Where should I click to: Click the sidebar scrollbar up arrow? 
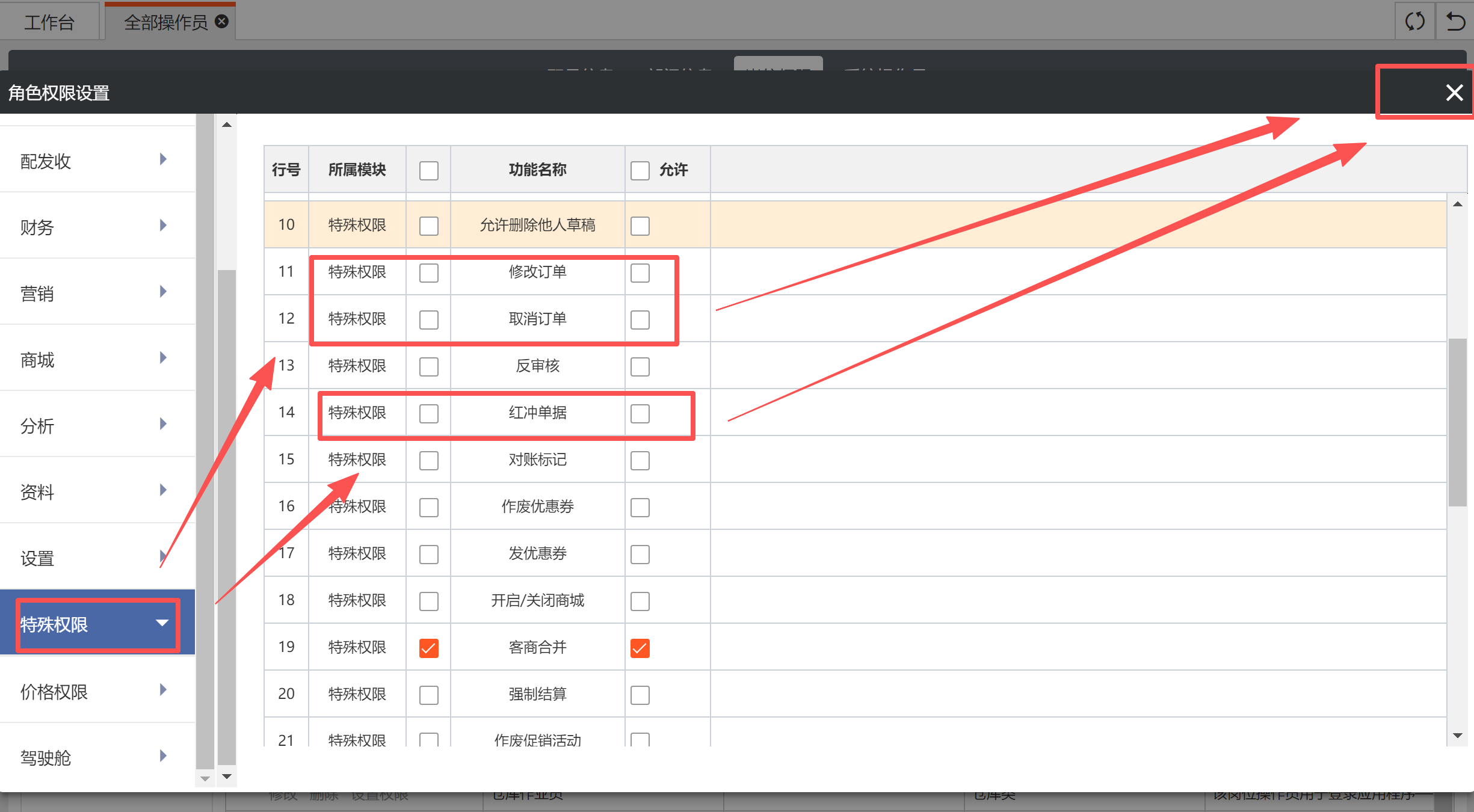[227, 125]
